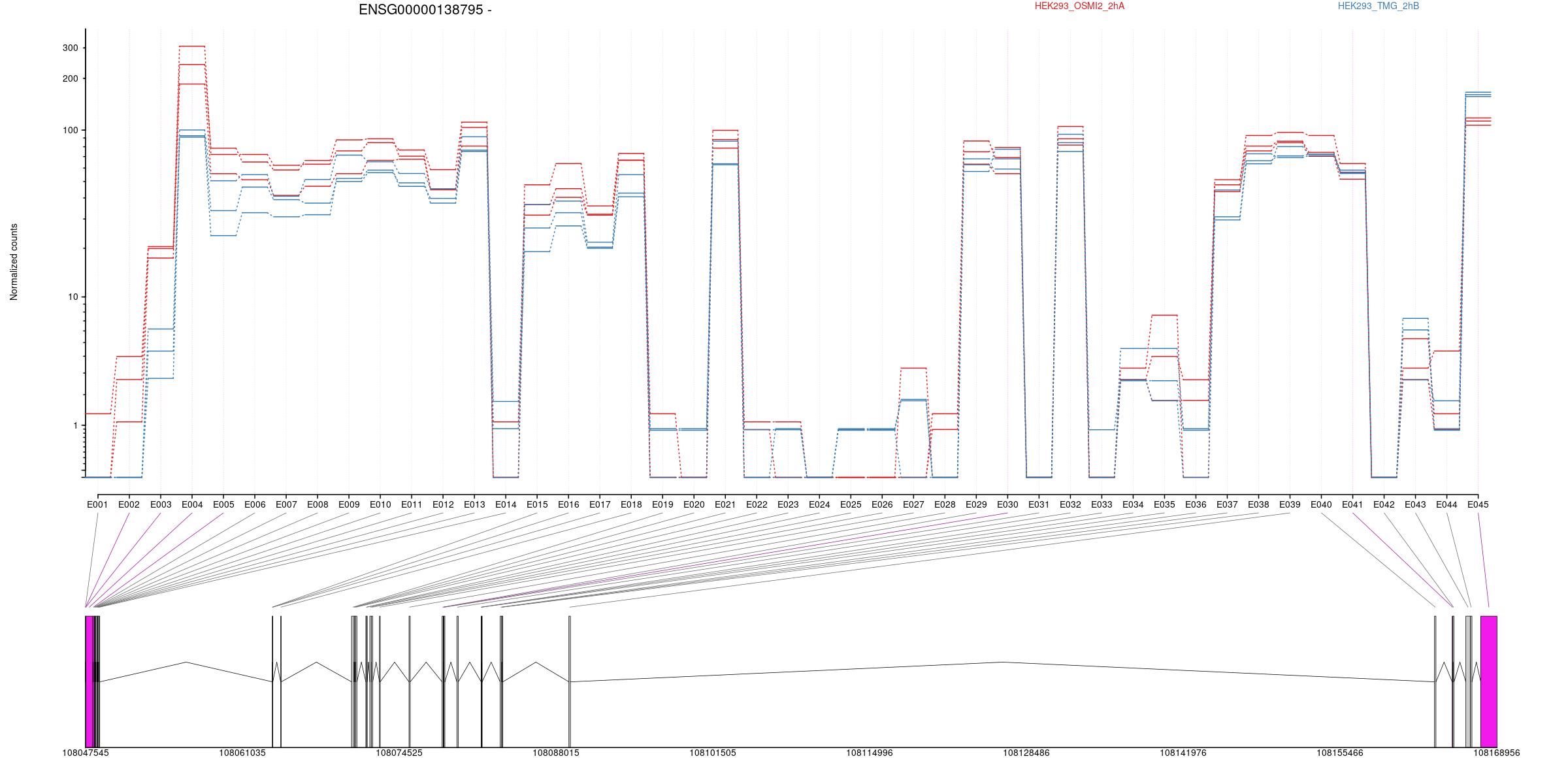Click exon label E024
Viewport: 1568px width, 784px height.
(819, 504)
